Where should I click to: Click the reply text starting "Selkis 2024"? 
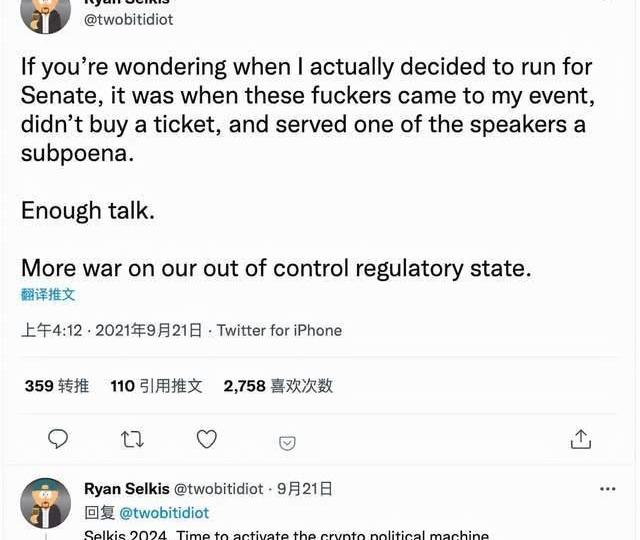click(x=286, y=534)
